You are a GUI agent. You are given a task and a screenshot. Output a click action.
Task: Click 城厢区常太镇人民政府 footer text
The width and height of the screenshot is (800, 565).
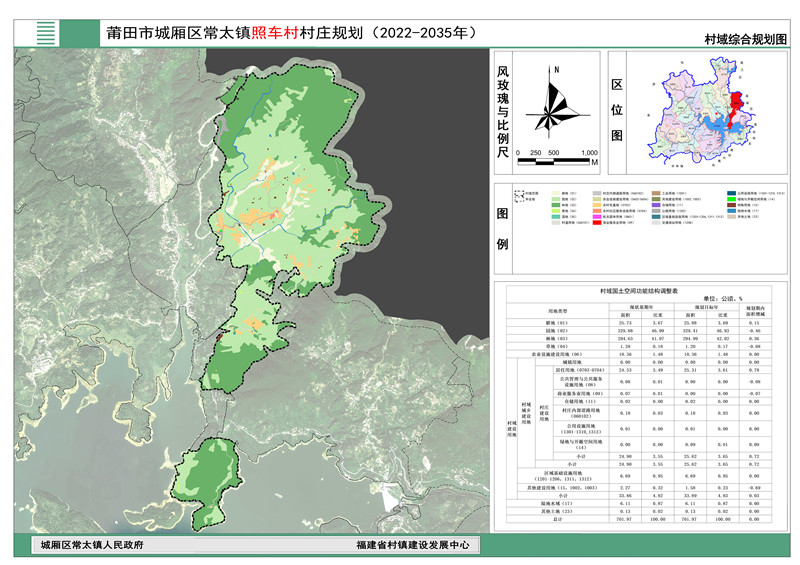point(92,546)
